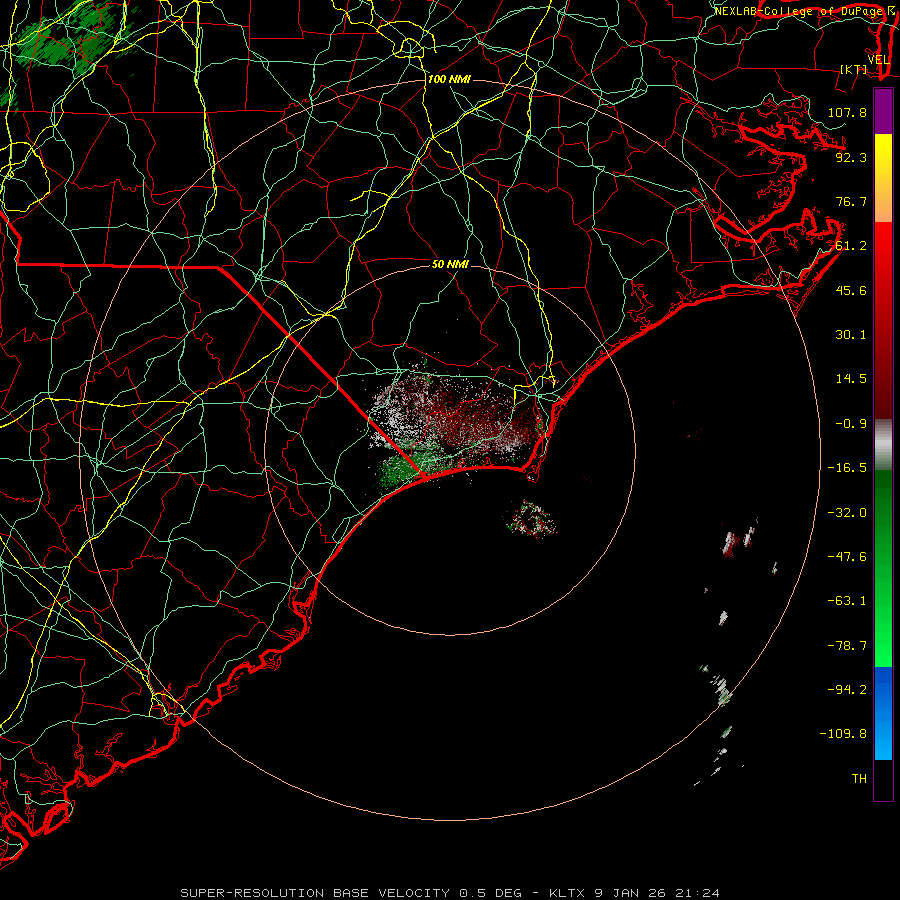Click the [KT] units label
Image resolution: width=900 pixels, height=900 pixels.
pos(854,69)
